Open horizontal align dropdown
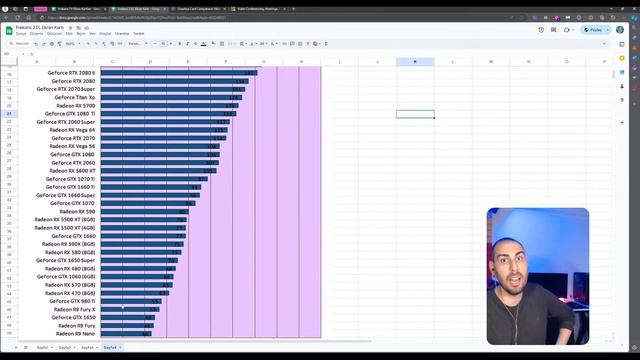This screenshot has width=640, height=360. (x=243, y=44)
